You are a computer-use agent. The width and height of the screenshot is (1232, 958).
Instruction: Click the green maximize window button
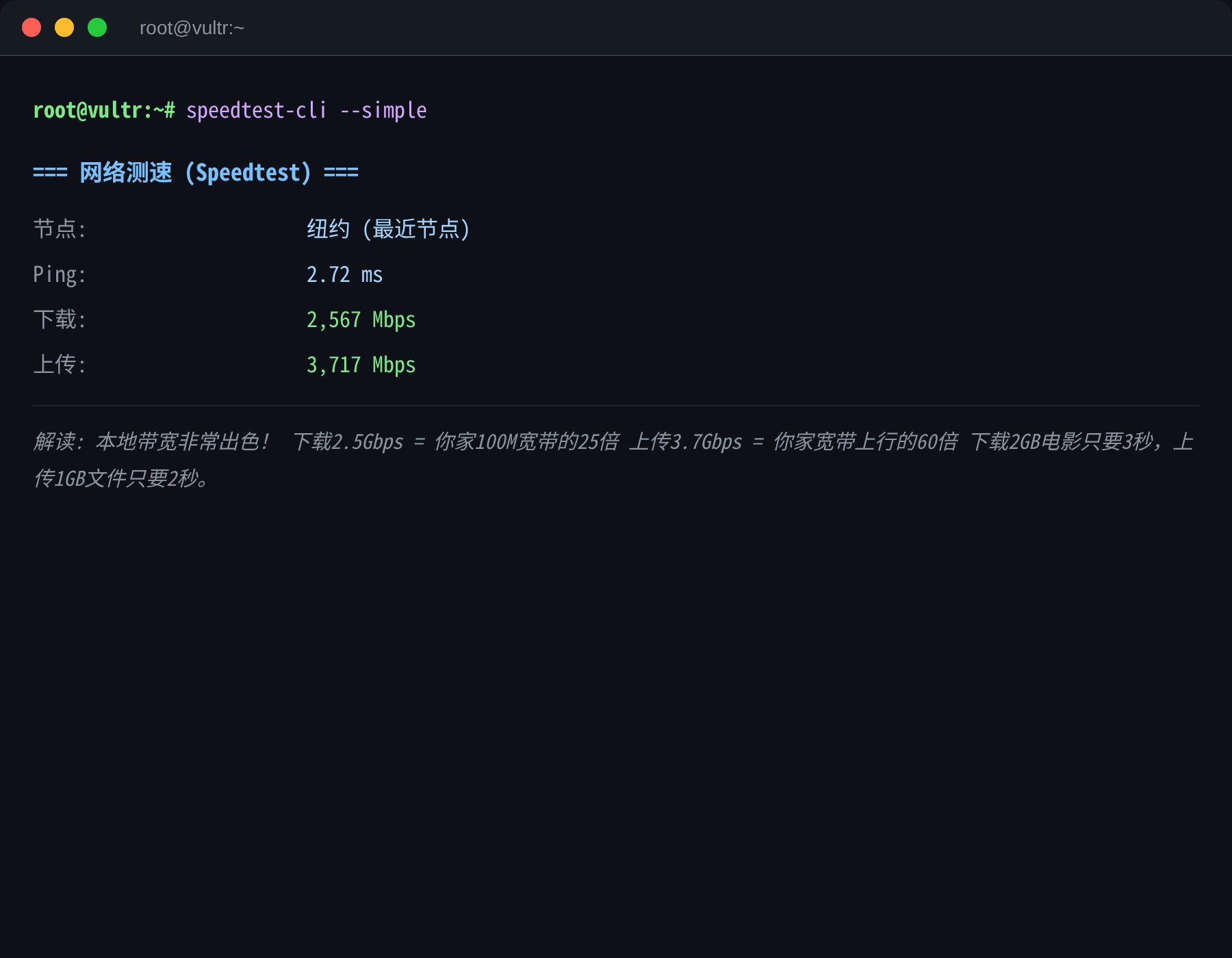pos(97,27)
